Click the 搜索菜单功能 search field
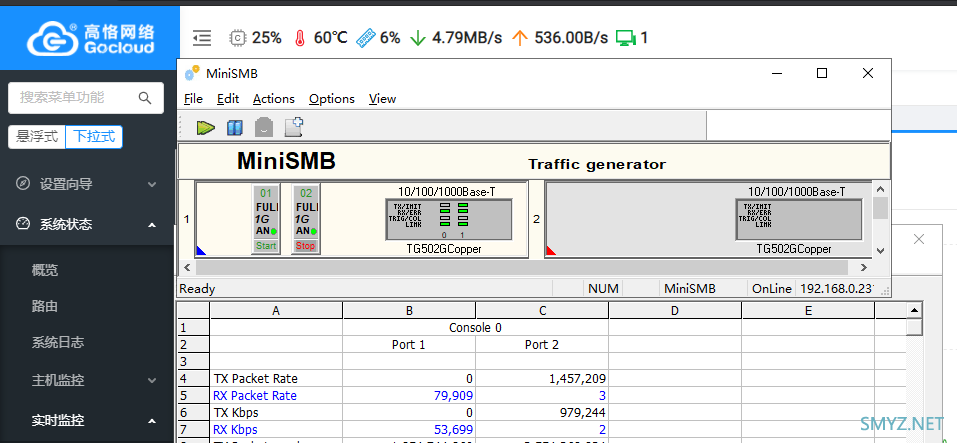 click(x=85, y=98)
